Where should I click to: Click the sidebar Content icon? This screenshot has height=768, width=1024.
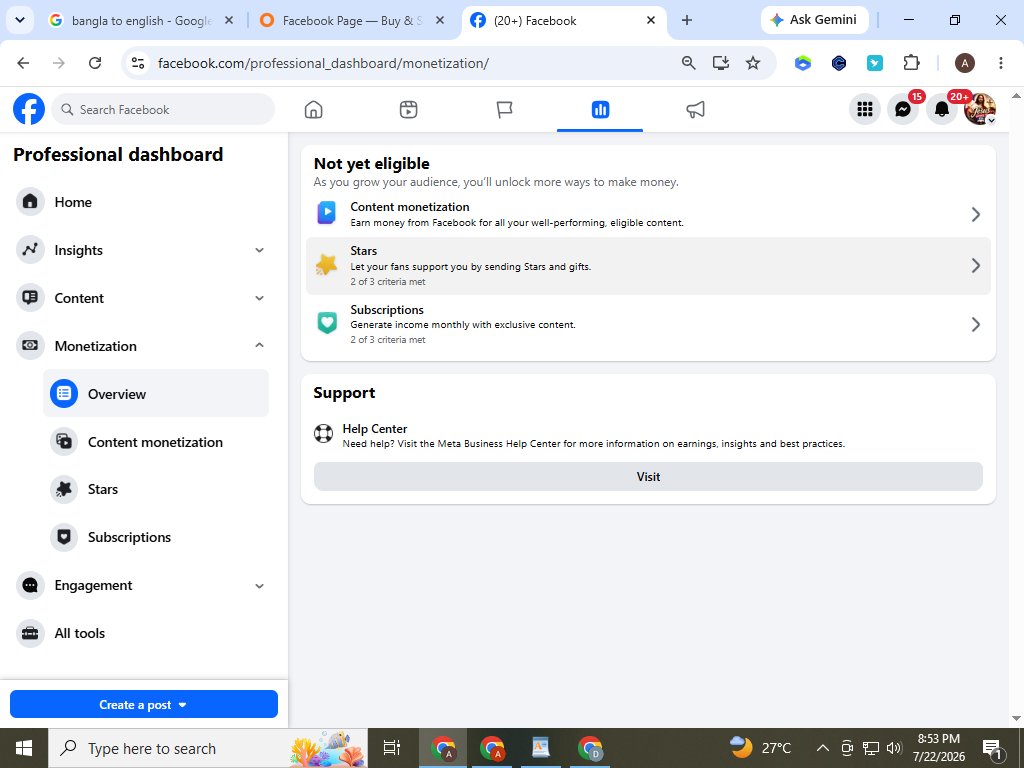30,298
